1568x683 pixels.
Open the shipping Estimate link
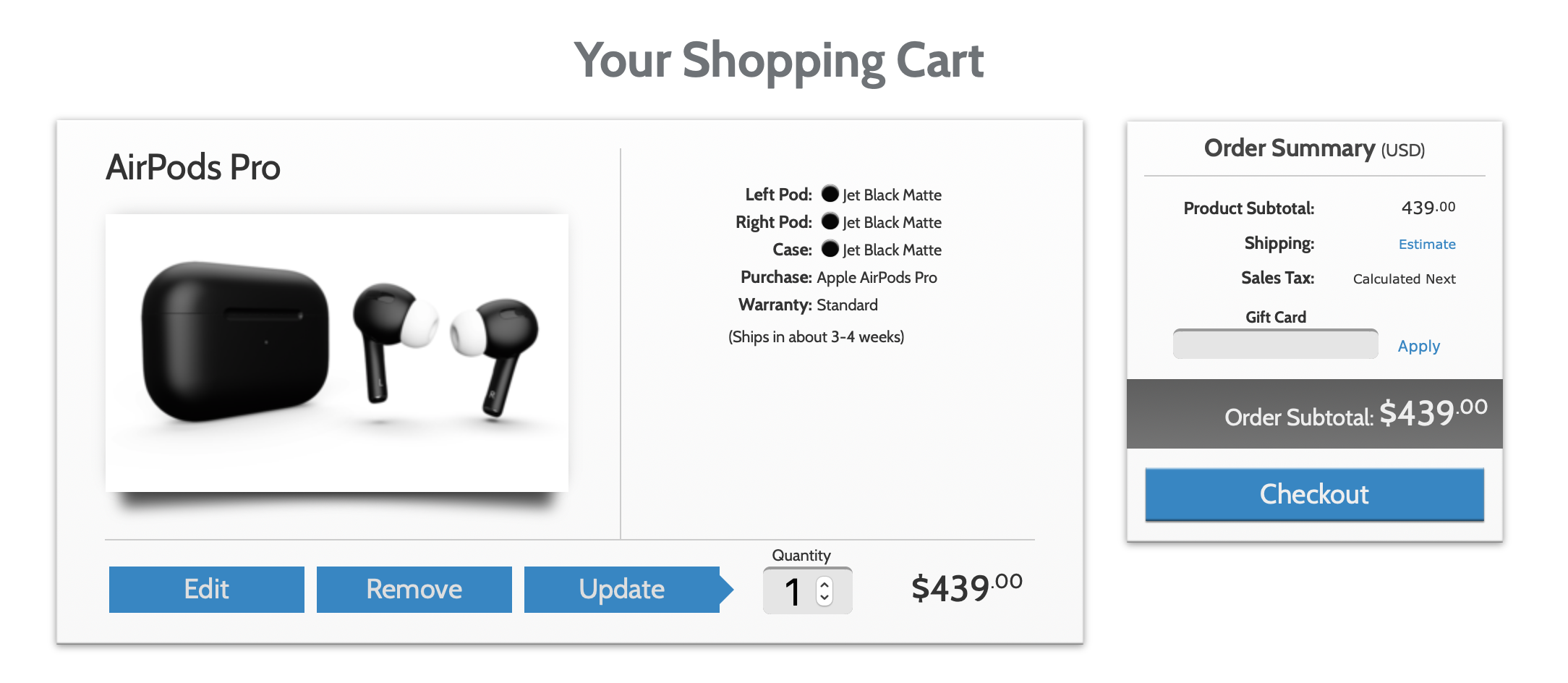pos(1426,245)
